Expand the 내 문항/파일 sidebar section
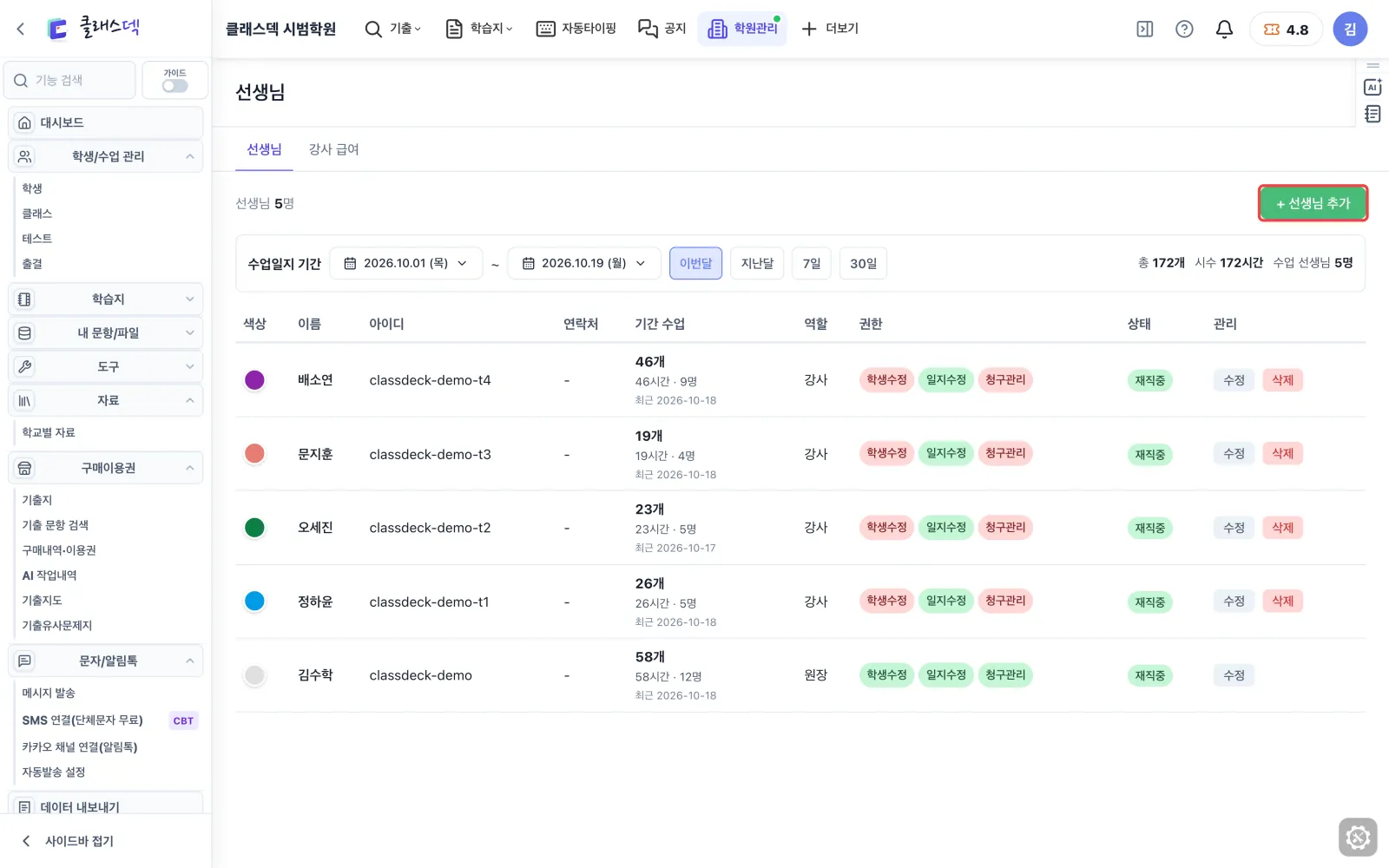1389x868 pixels. tap(105, 332)
